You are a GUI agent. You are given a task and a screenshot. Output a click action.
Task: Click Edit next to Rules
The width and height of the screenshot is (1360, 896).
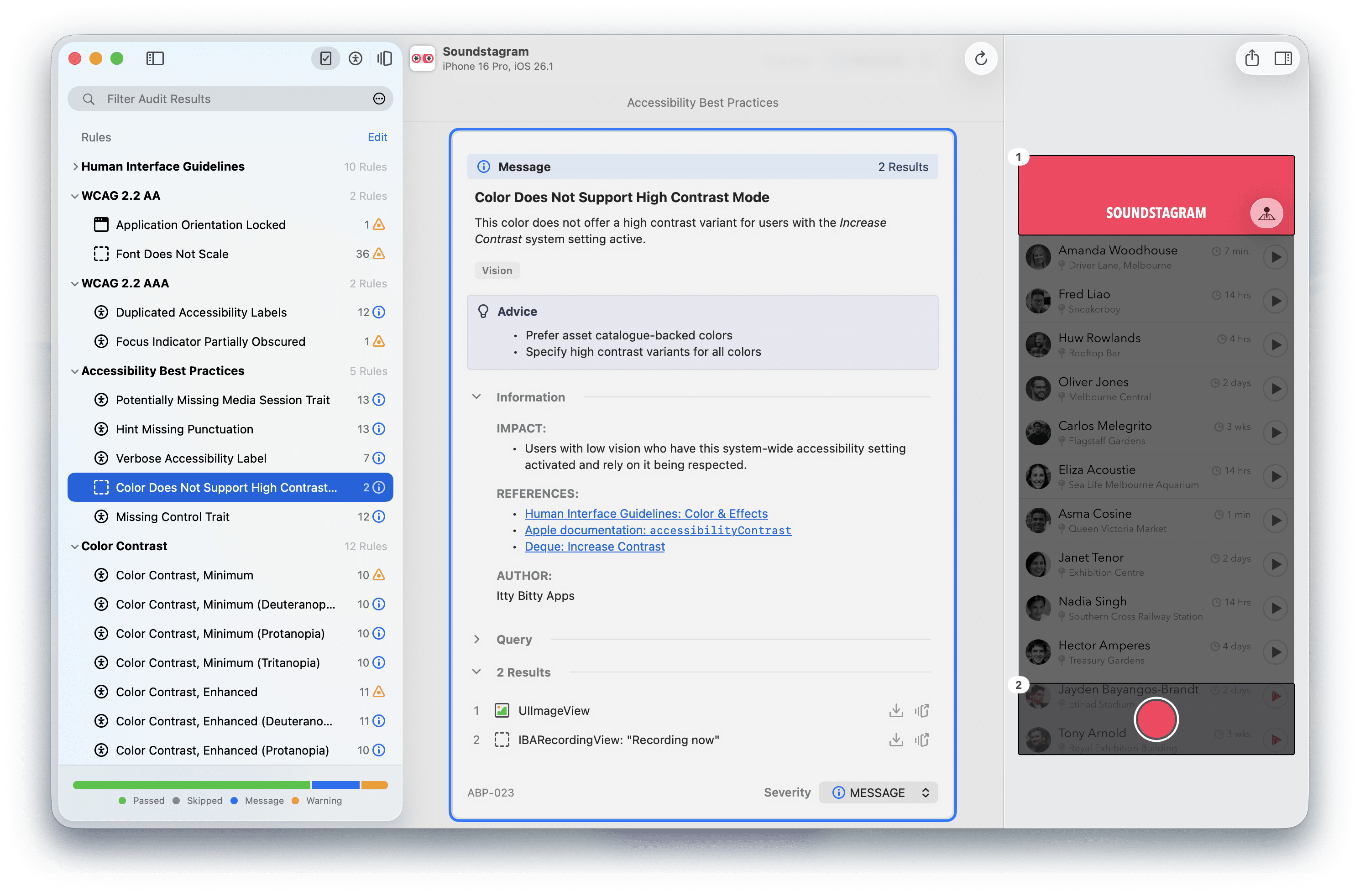point(377,137)
